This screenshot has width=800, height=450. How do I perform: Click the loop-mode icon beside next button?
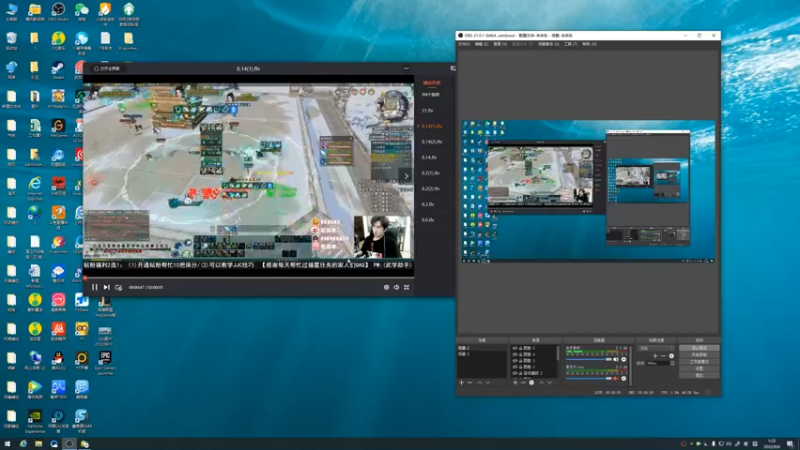click(118, 288)
